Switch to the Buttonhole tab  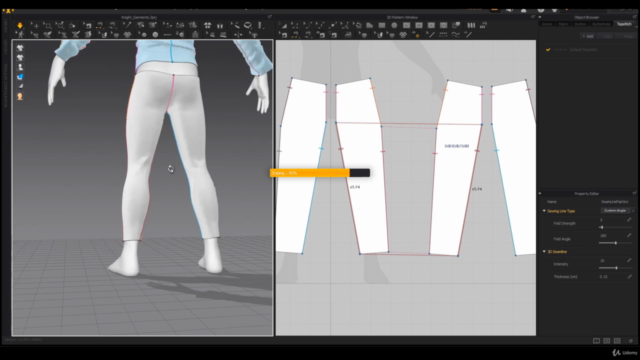601,24
